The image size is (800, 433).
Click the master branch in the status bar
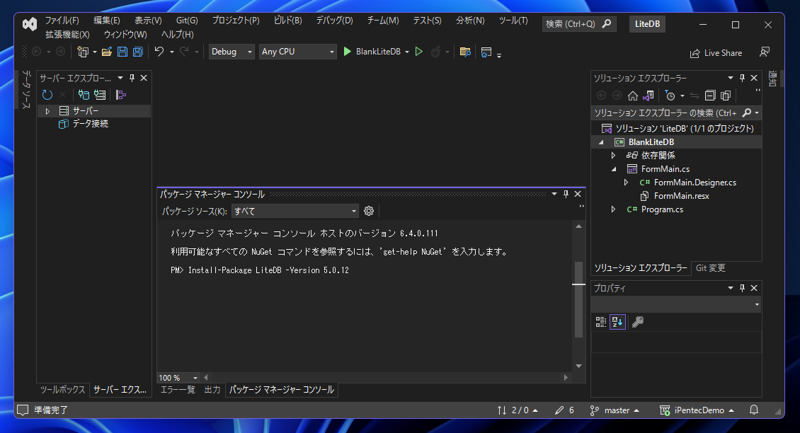click(x=615, y=411)
